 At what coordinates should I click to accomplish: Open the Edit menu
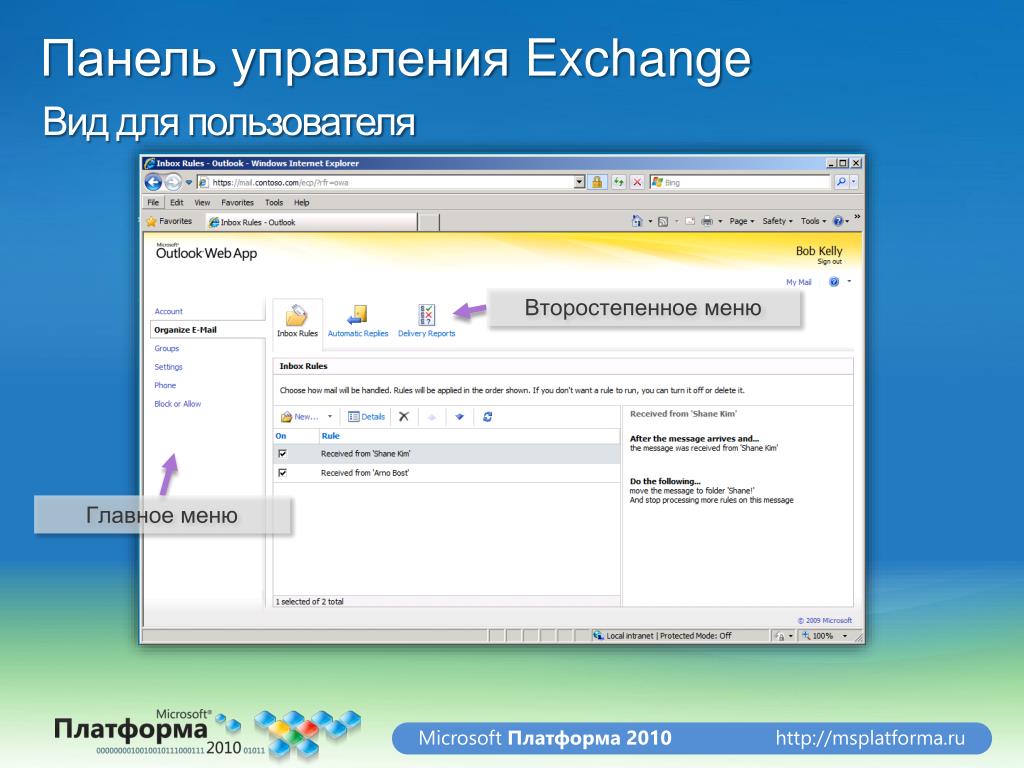(177, 202)
